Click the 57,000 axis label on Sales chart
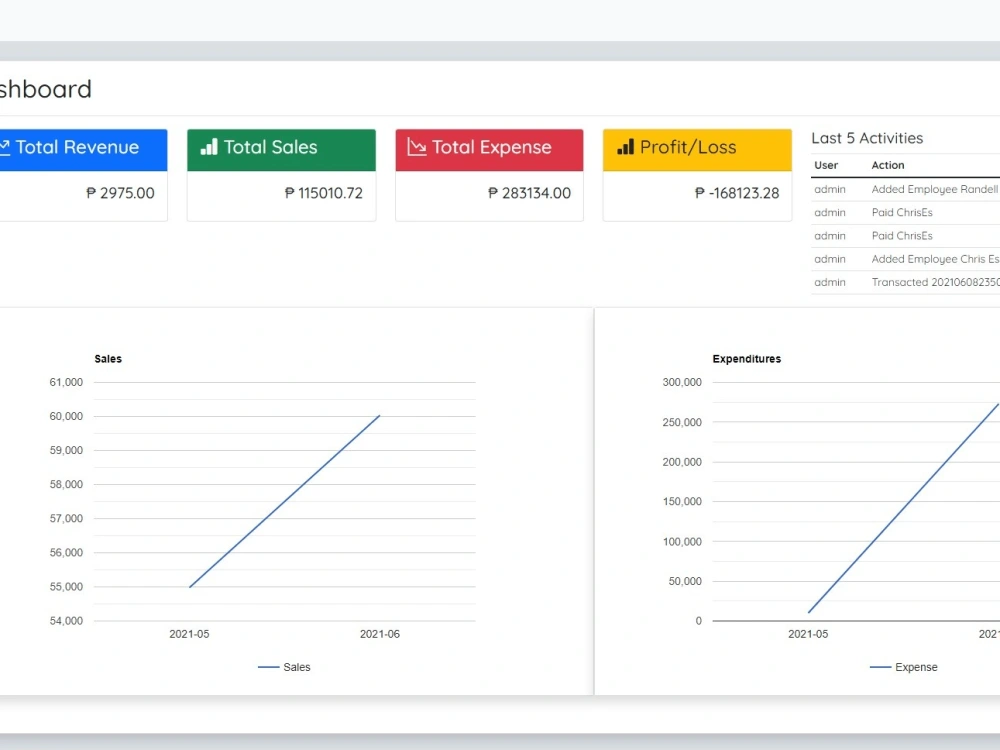This screenshot has width=1000, height=750. coord(66,518)
